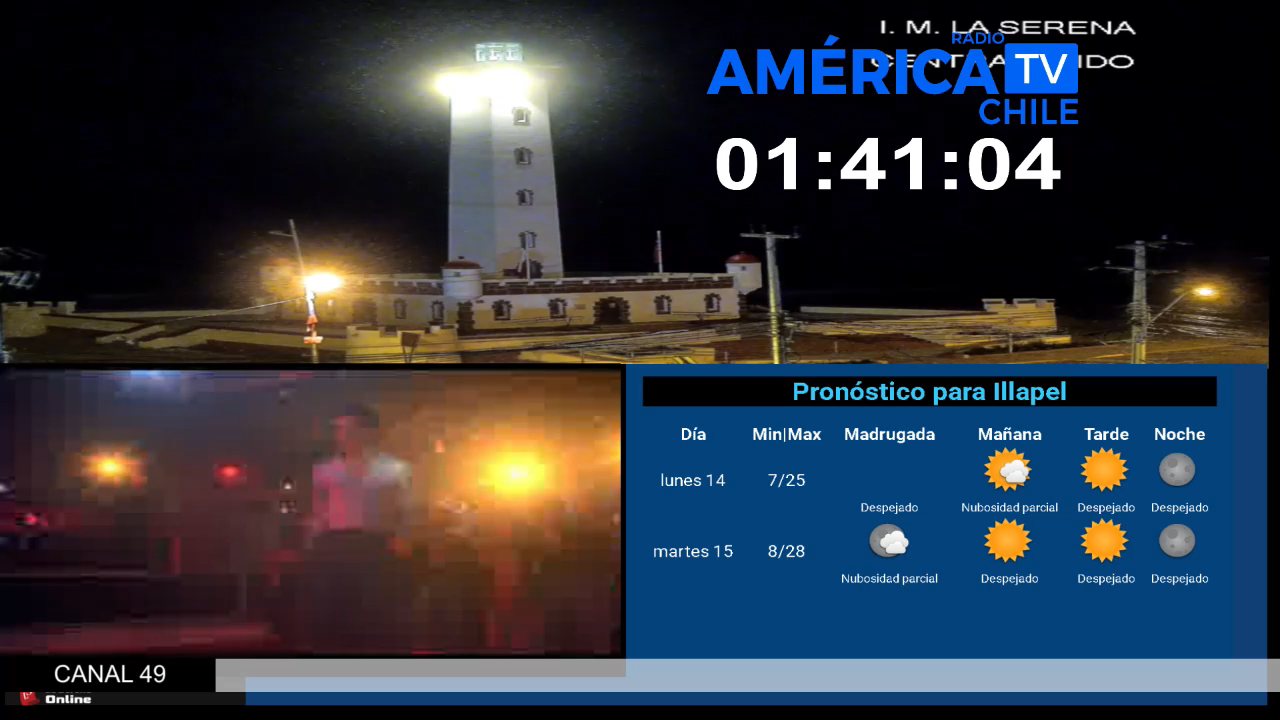The width and height of the screenshot is (1280, 720).
Task: Click martes night moon icon
Action: pyautogui.click(x=1177, y=541)
